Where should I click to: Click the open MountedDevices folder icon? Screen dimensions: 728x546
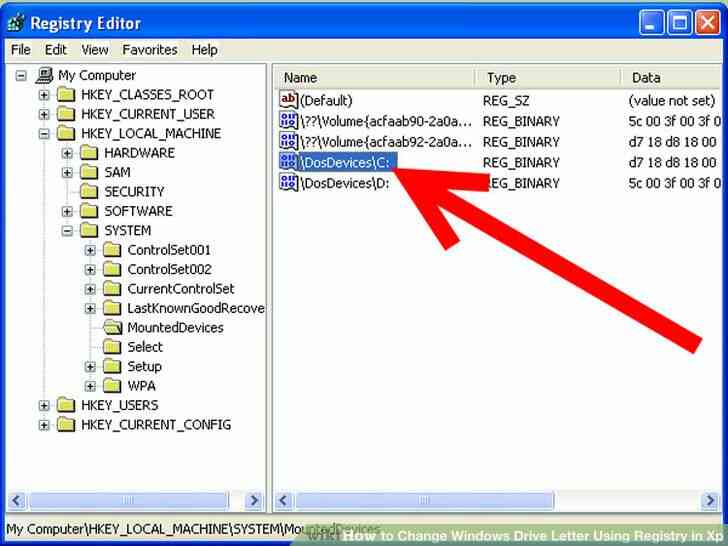(x=113, y=328)
